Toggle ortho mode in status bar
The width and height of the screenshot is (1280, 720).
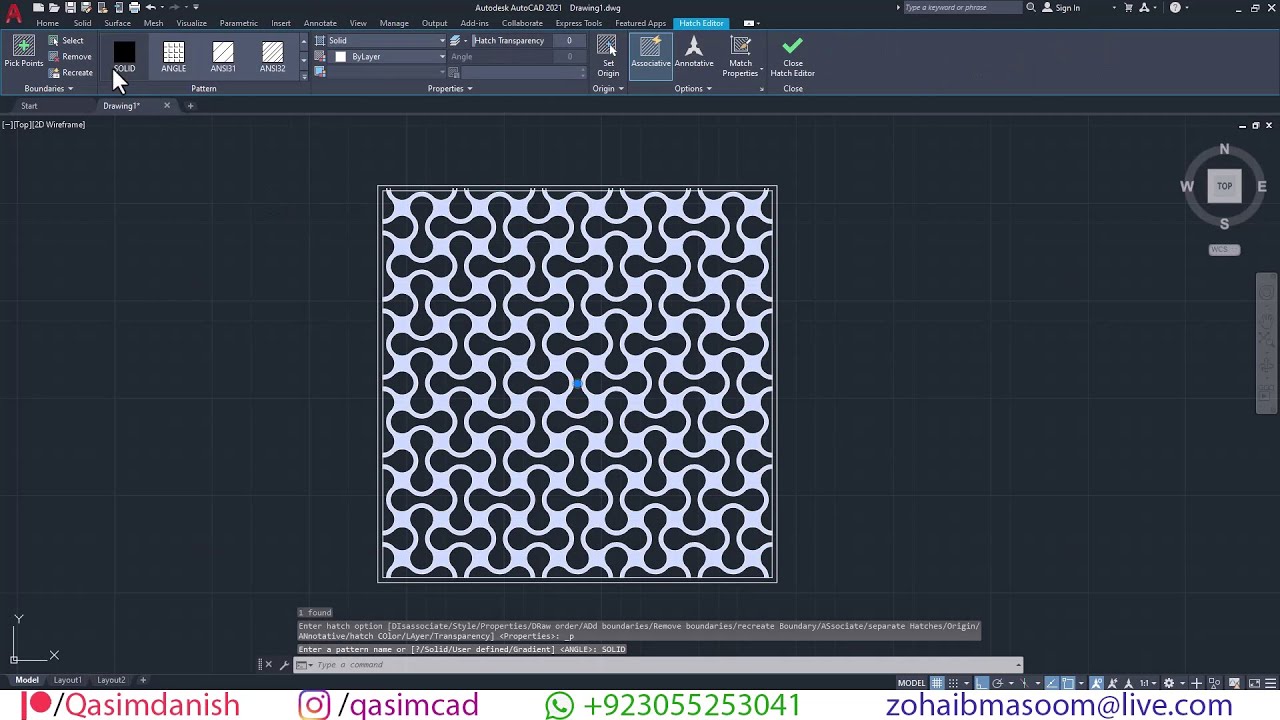(x=982, y=683)
